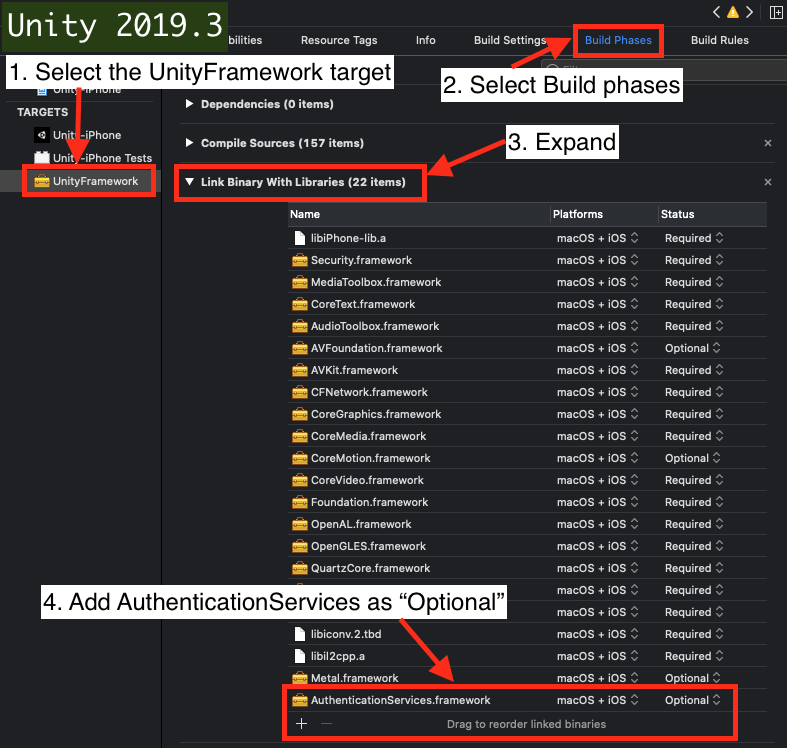787x748 pixels.
Task: Click the AudioToolbox.framework toolbox icon
Action: point(300,326)
